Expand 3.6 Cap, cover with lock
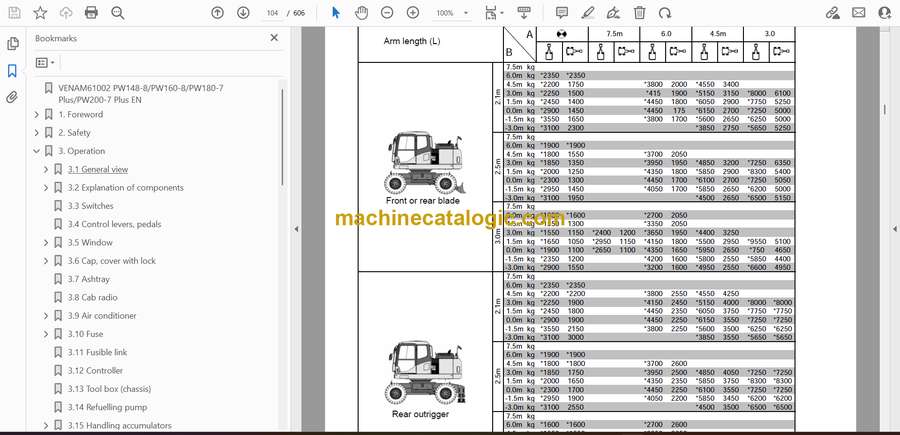Viewport: 900px width, 435px height. point(46,261)
